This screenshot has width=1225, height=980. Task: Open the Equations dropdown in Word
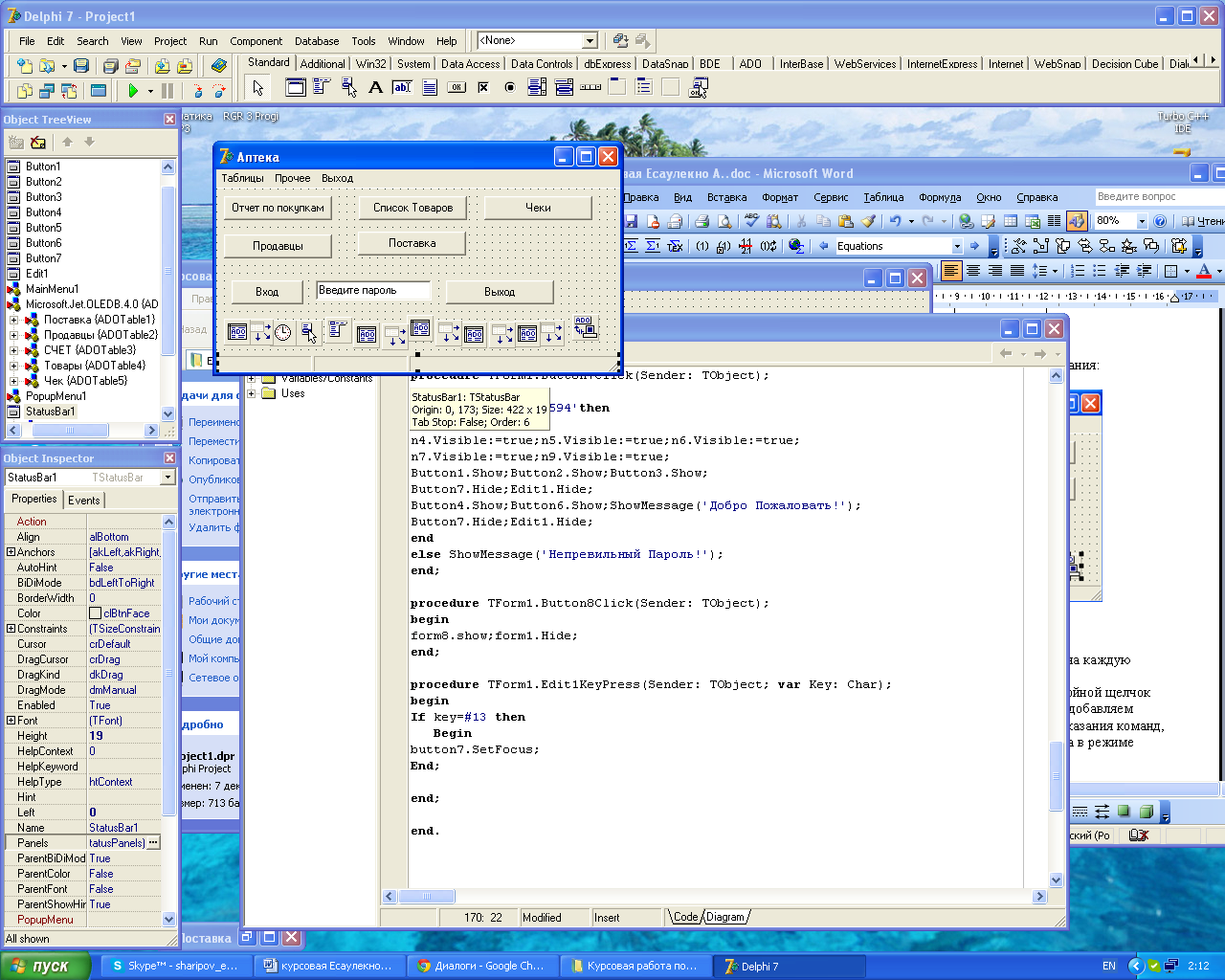[956, 246]
